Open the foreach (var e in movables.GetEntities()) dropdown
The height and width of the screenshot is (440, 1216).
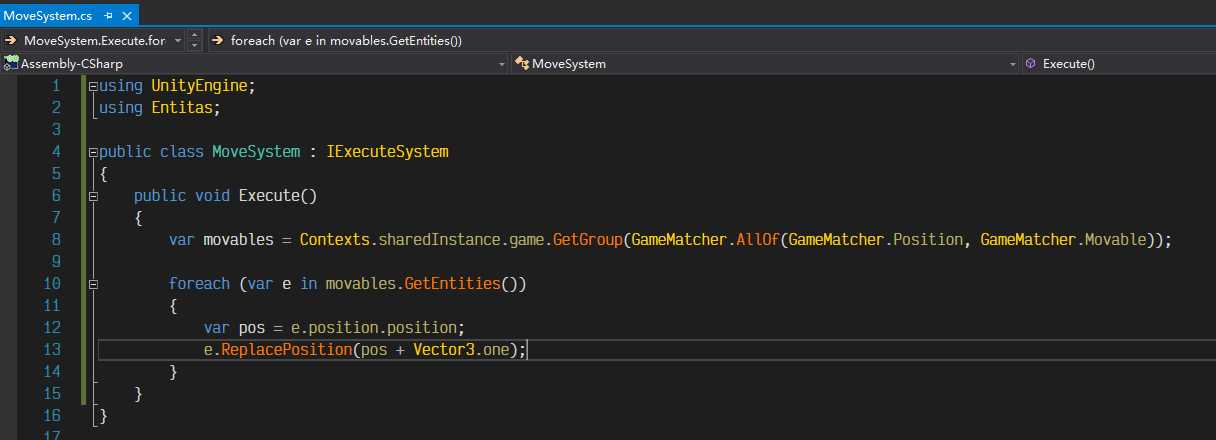click(x=711, y=40)
